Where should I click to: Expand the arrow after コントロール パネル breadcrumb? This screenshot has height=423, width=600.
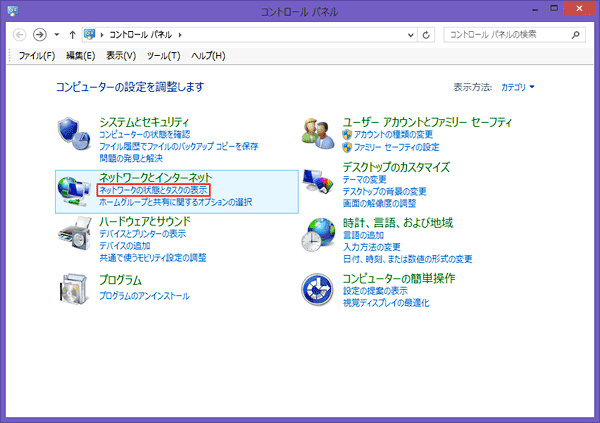tap(180, 35)
